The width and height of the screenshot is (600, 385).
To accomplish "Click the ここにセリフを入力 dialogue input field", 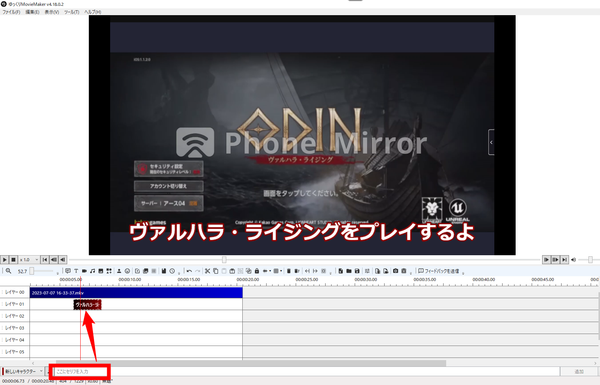I will (306, 372).
